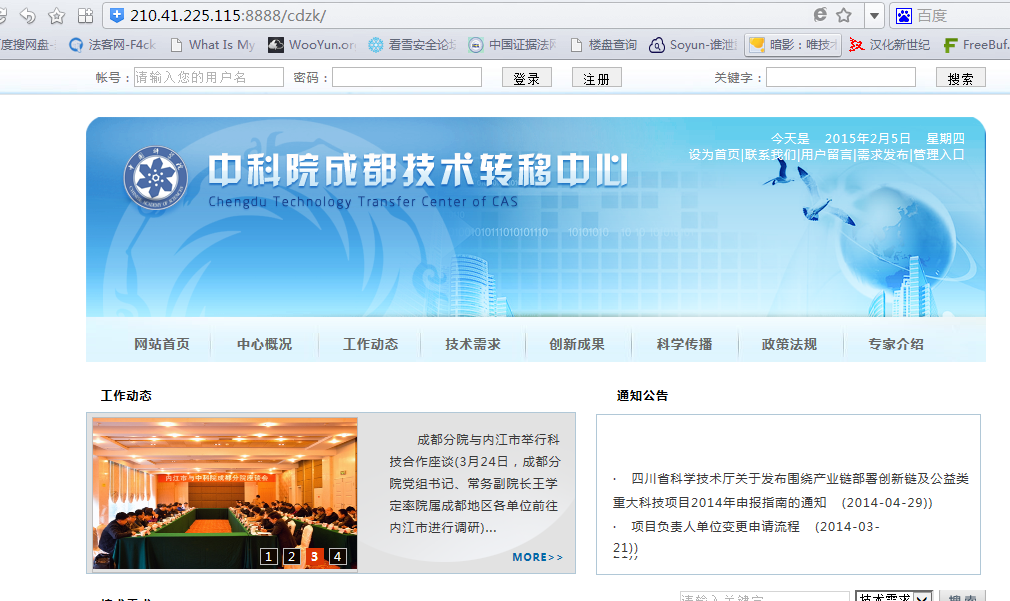
Task: Click the 密码 password input field
Action: pos(406,77)
